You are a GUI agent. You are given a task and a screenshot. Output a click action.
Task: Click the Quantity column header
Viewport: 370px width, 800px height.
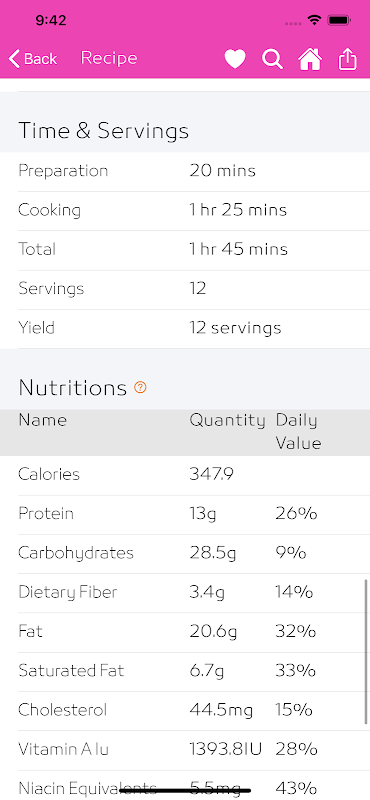(228, 420)
